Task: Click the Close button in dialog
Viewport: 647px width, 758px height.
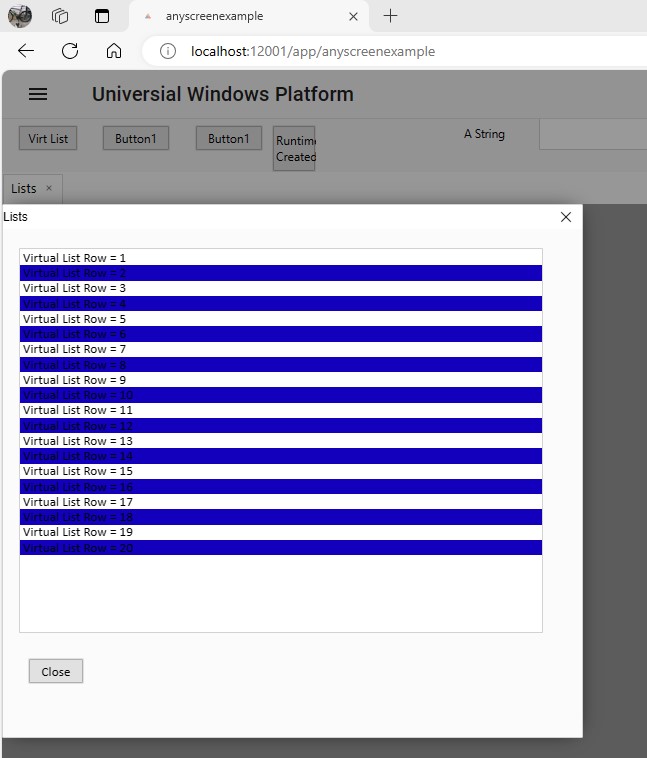Action: point(56,671)
